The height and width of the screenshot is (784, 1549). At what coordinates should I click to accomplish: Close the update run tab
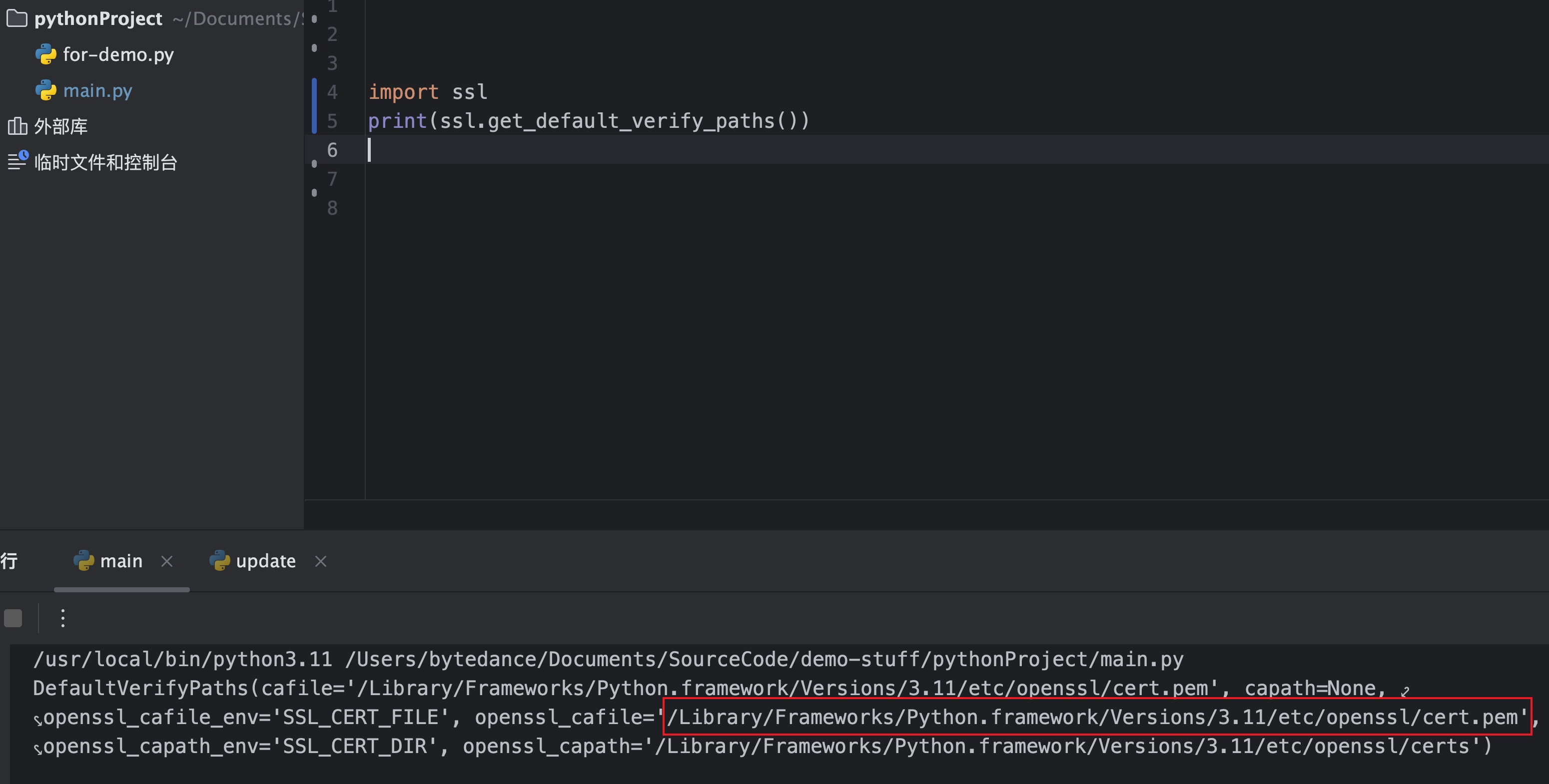[x=321, y=560]
